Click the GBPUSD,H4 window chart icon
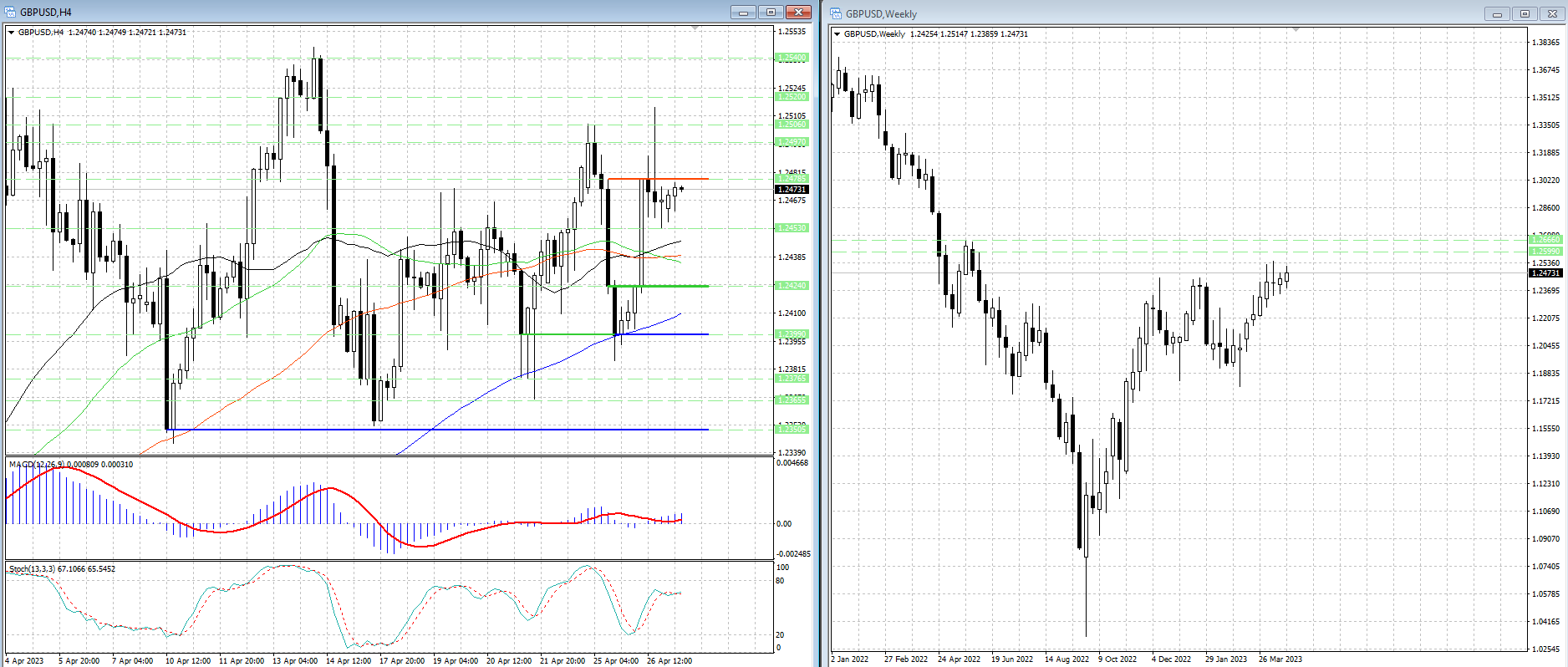The width and height of the screenshot is (1568, 667). [11, 12]
